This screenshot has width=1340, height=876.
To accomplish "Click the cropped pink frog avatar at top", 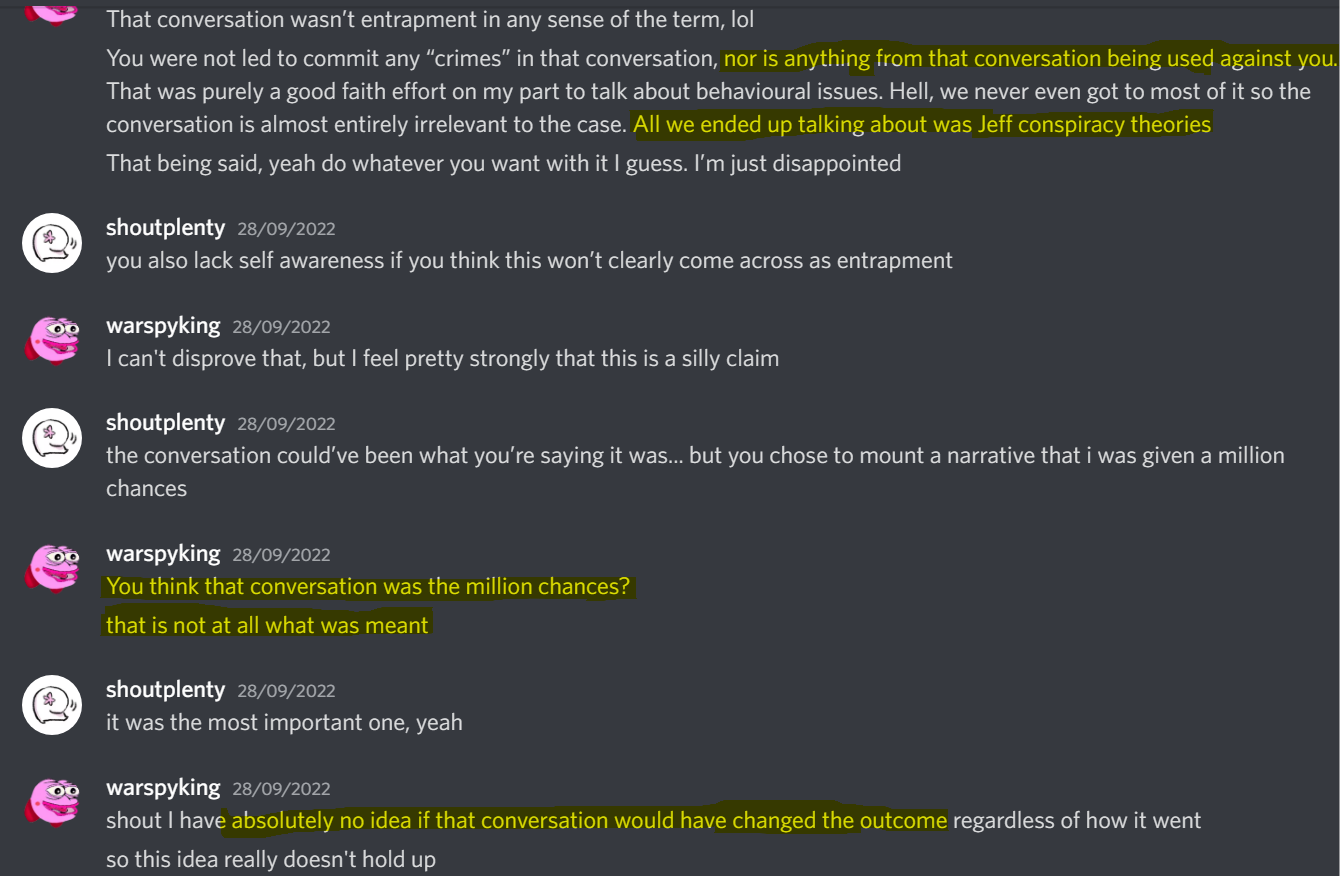I will pos(51,10).
